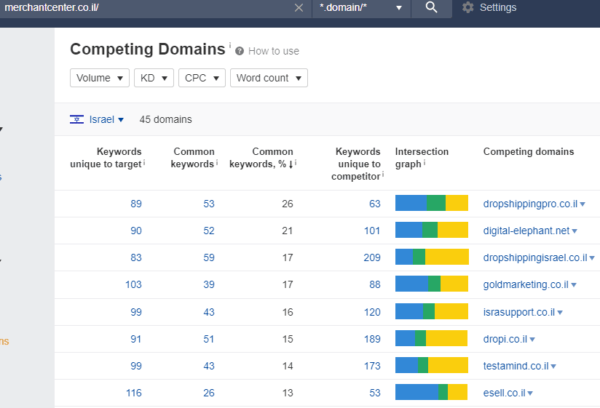
Task: Click unique-to-target value 90
Action: 136,231
